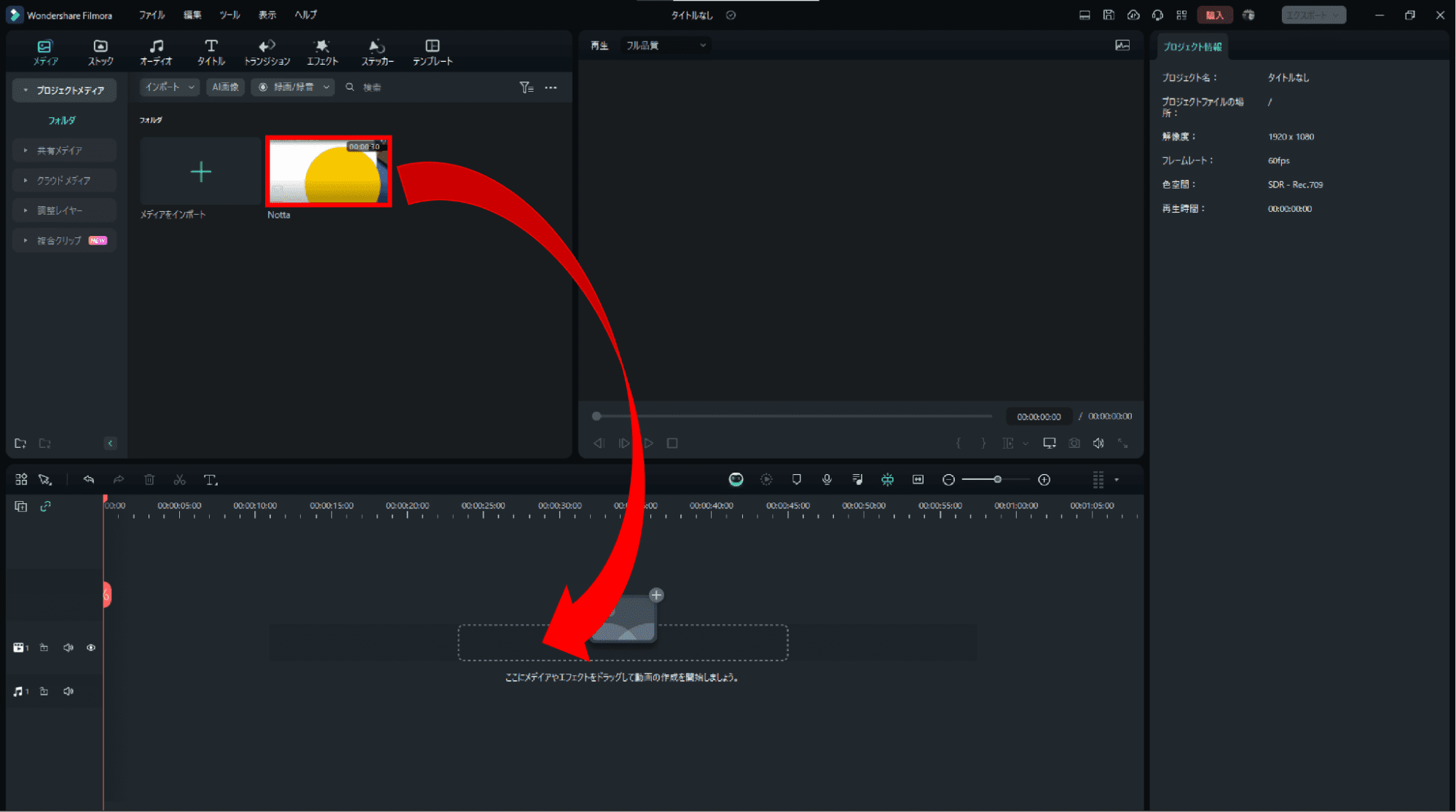Open the Stickers tab (ステッカー)
Screen dimensions: 1456x812
pos(377,52)
